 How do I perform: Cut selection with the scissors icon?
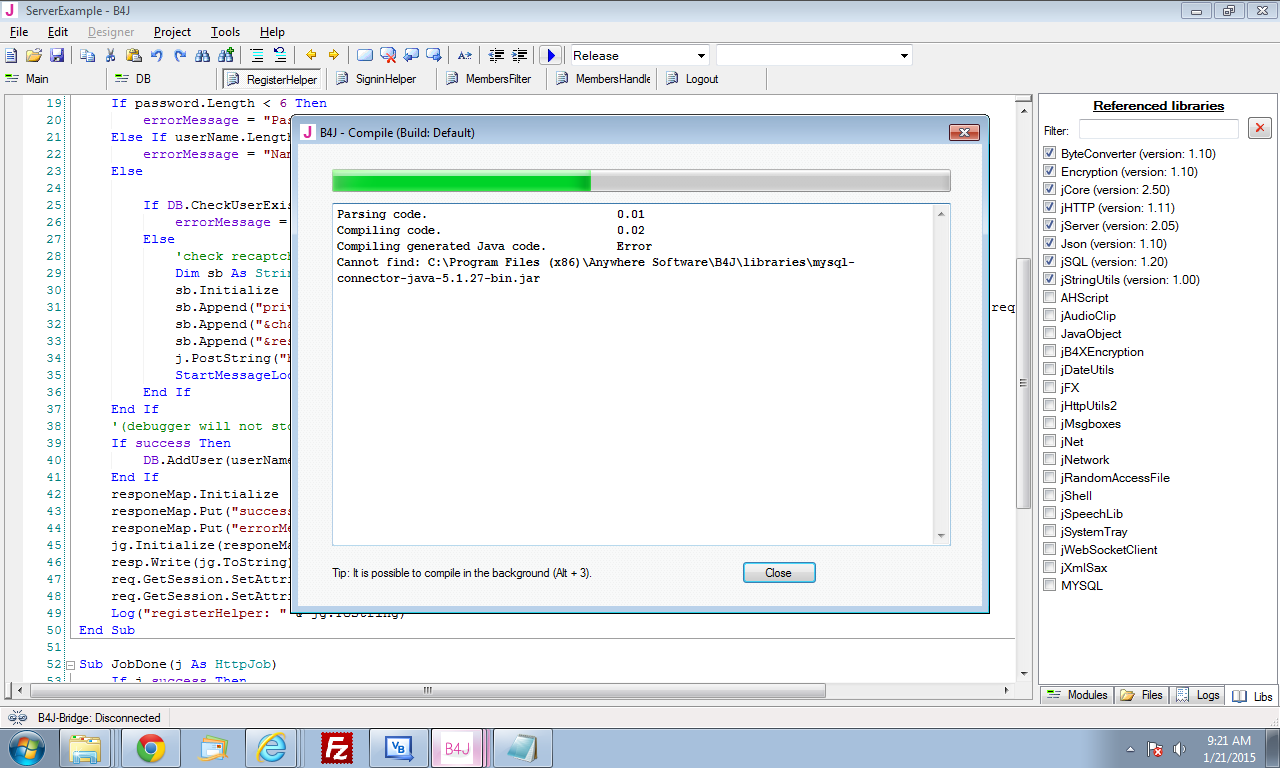[110, 56]
